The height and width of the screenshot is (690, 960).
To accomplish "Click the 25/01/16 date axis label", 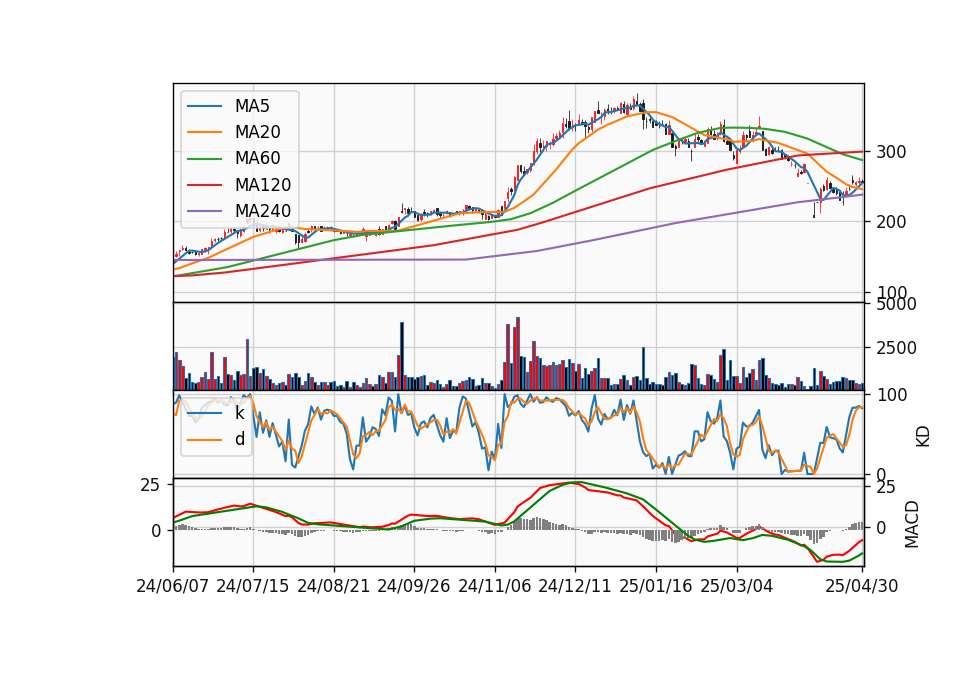I will tap(656, 586).
